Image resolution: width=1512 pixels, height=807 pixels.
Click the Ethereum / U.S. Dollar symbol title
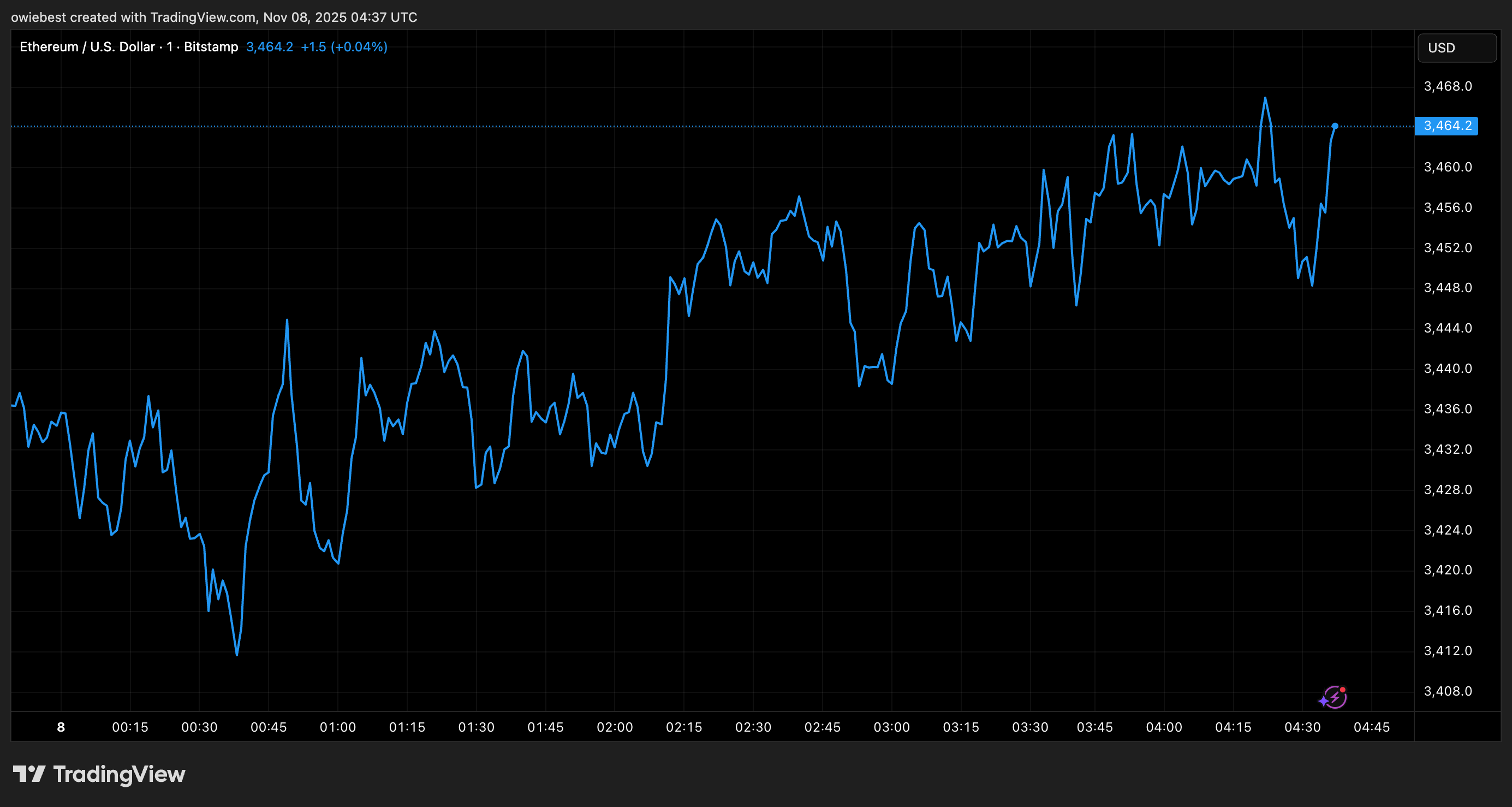point(87,47)
